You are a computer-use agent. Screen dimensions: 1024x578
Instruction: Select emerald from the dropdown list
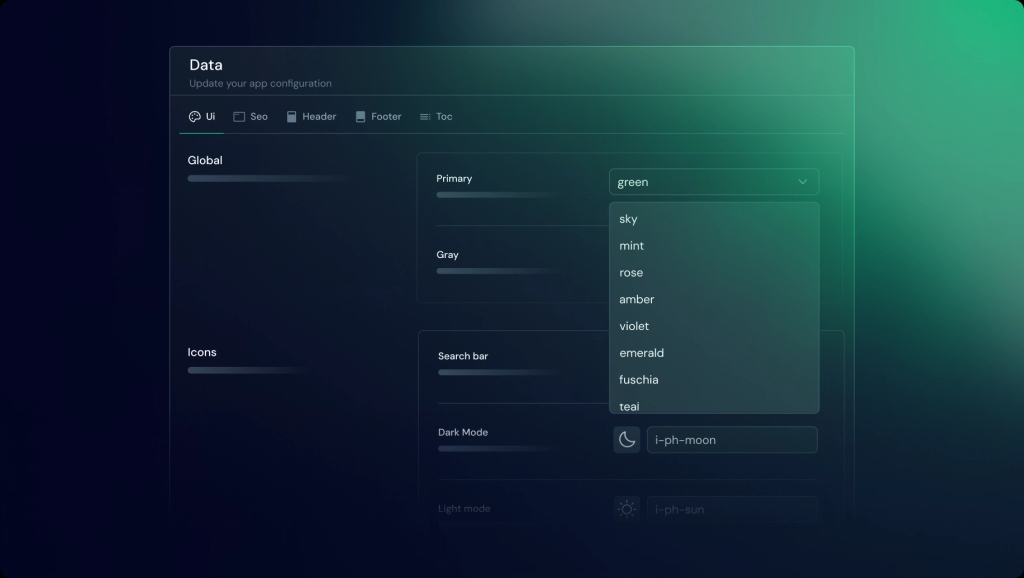[x=641, y=353]
